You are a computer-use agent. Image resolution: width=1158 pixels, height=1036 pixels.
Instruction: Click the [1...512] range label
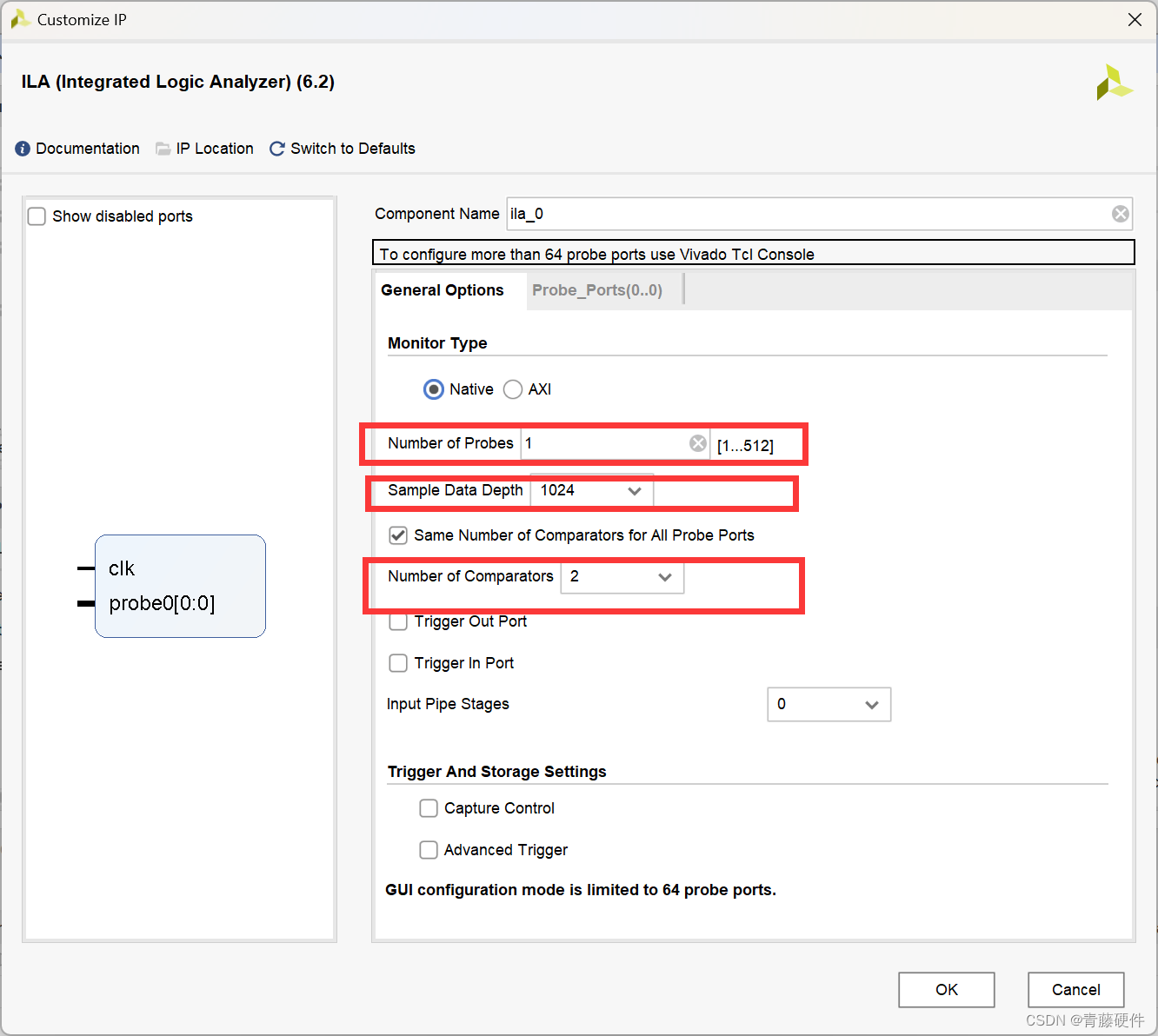[745, 446]
